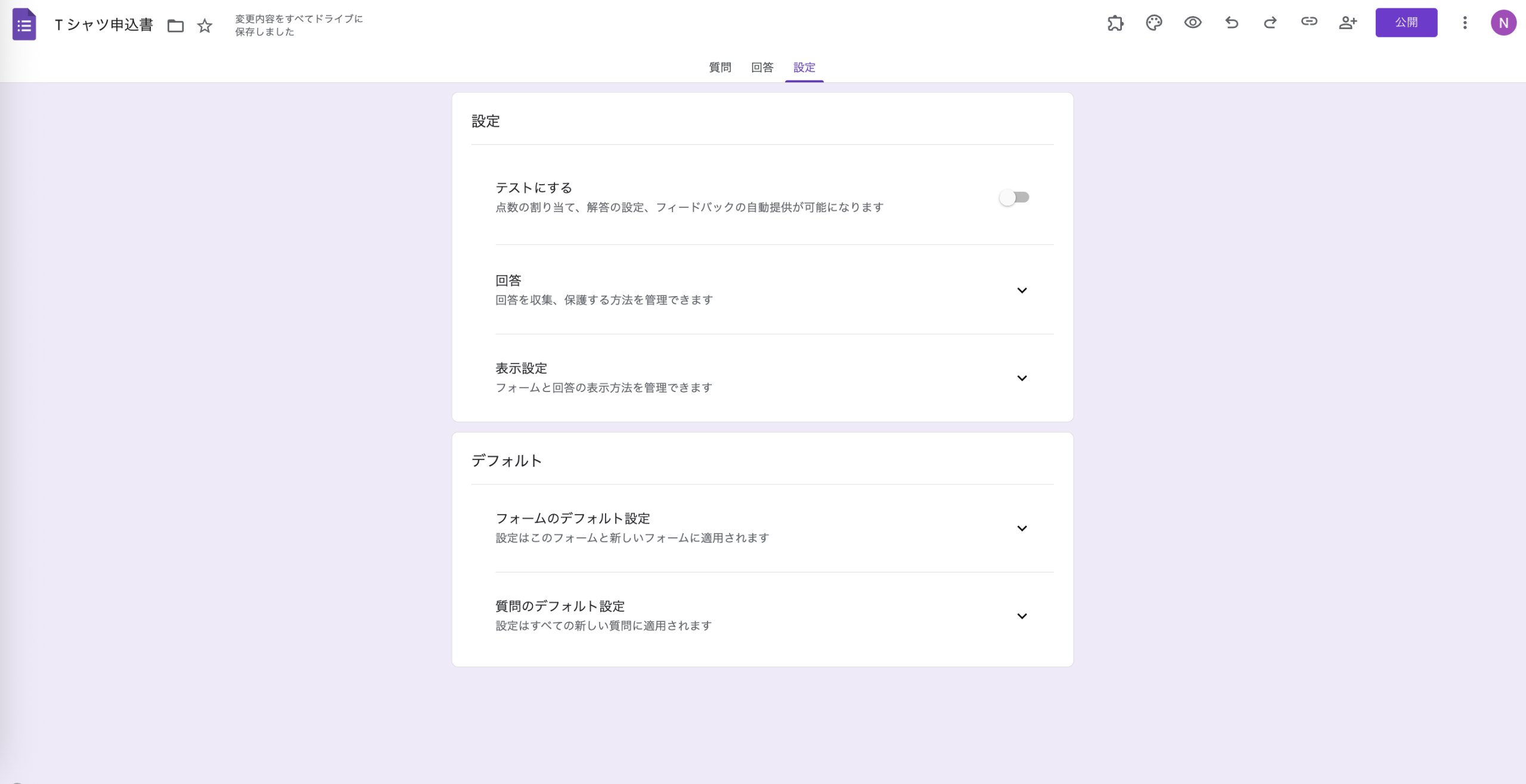Expand the 表示設定 section
The image size is (1526, 784).
1023,377
